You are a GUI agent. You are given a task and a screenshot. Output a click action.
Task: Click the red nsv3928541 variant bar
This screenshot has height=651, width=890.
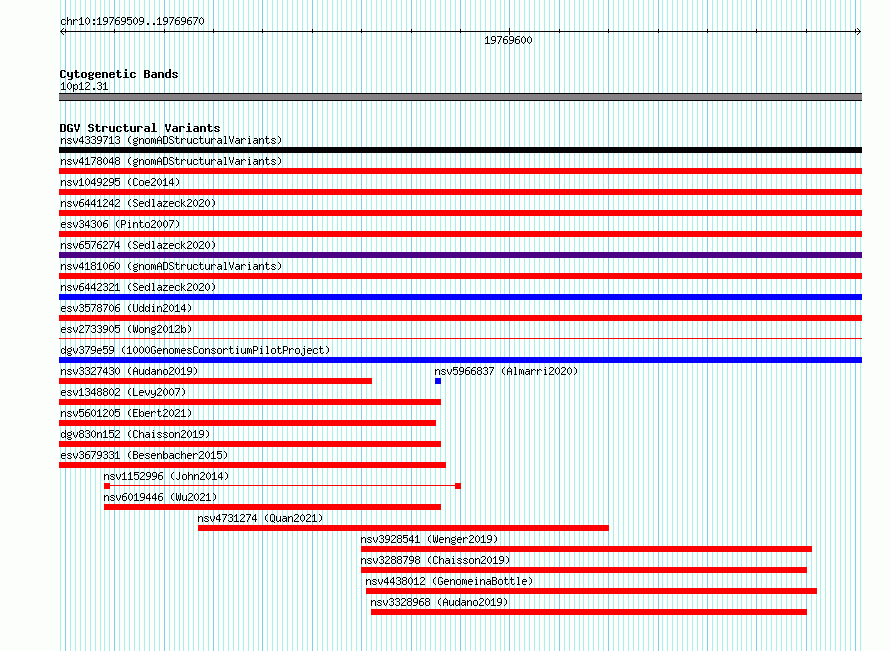point(586,549)
